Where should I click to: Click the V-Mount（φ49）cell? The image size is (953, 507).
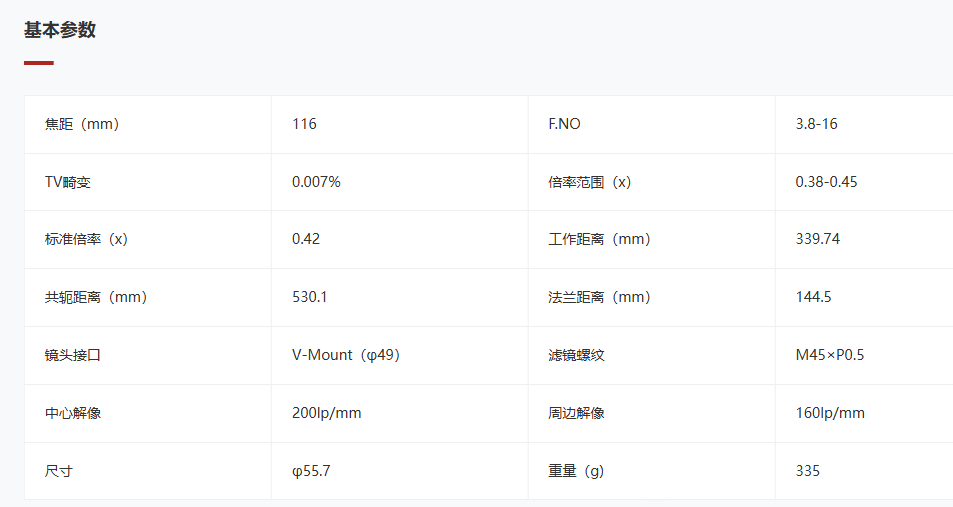click(x=399, y=355)
